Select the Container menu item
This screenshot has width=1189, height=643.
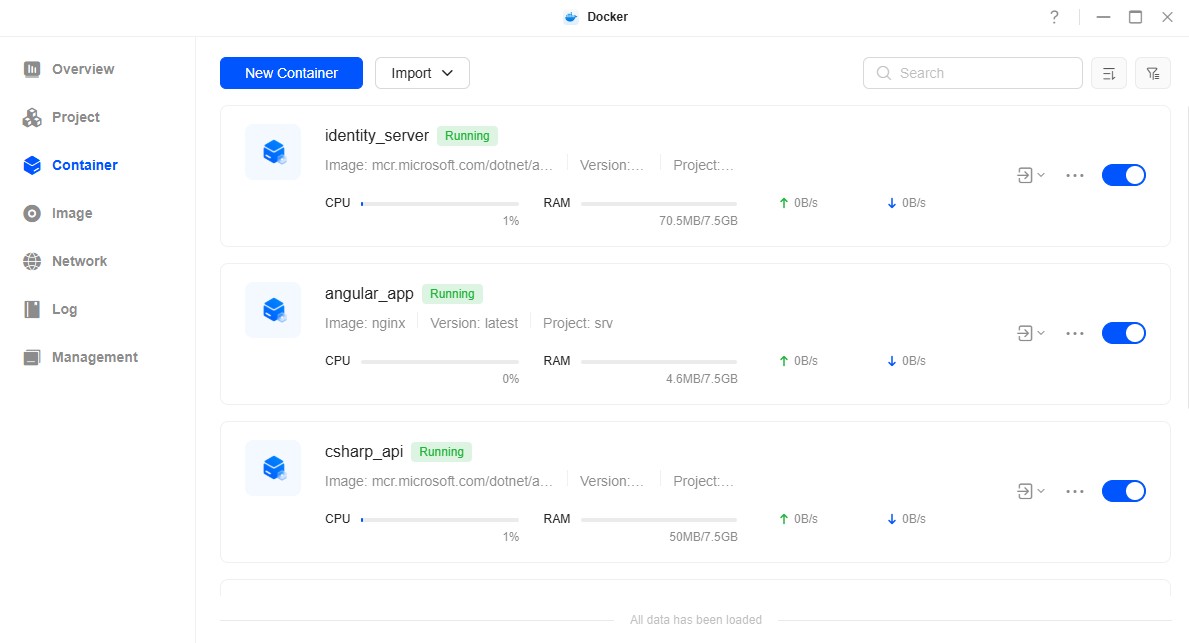pos(84,165)
